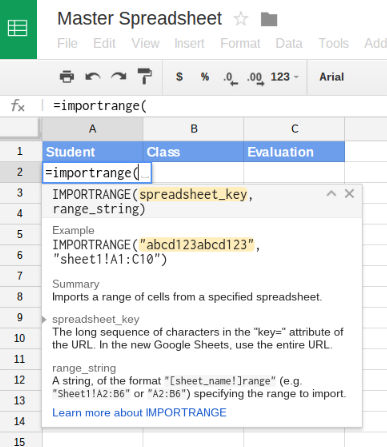Click increase decimal places button
Screen dimensions: 387x447
point(256,78)
